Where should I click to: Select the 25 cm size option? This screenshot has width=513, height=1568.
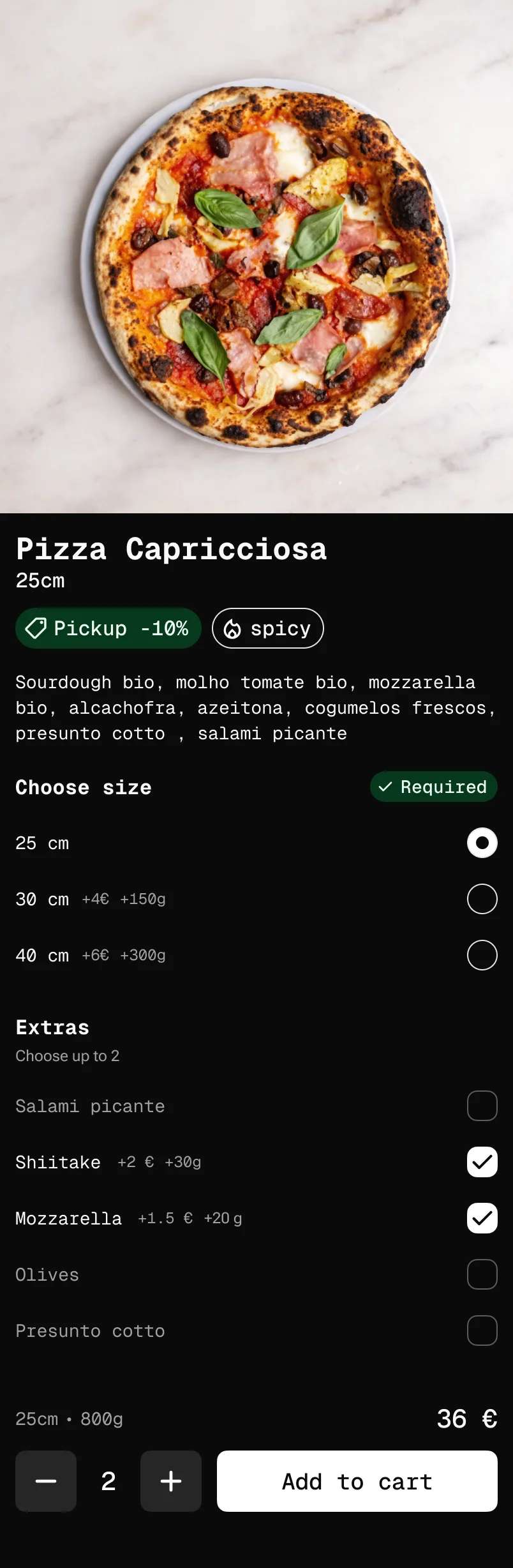(482, 843)
